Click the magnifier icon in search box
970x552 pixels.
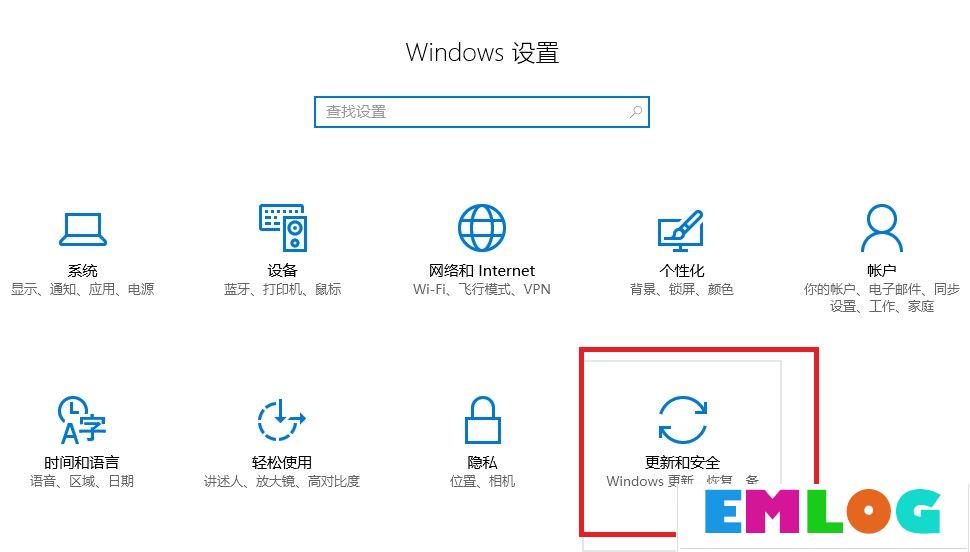635,112
